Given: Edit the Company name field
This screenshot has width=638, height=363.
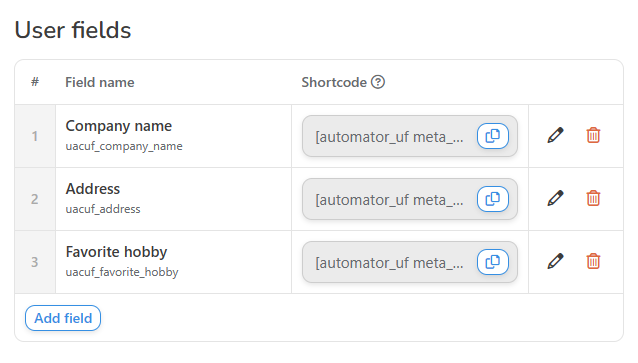Looking at the screenshot, I should (555, 135).
